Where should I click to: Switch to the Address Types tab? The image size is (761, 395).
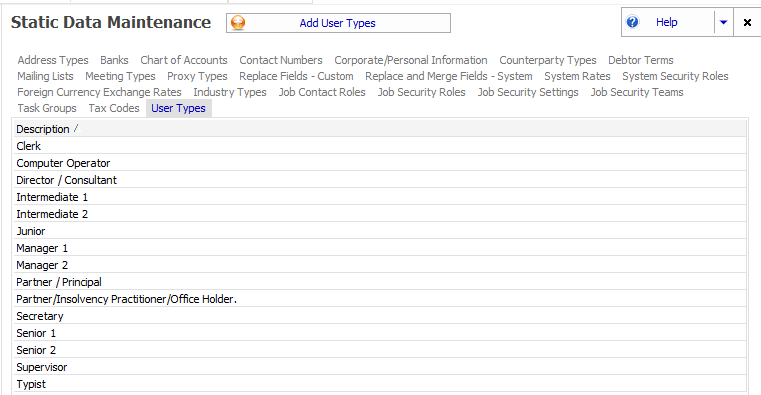[53, 60]
